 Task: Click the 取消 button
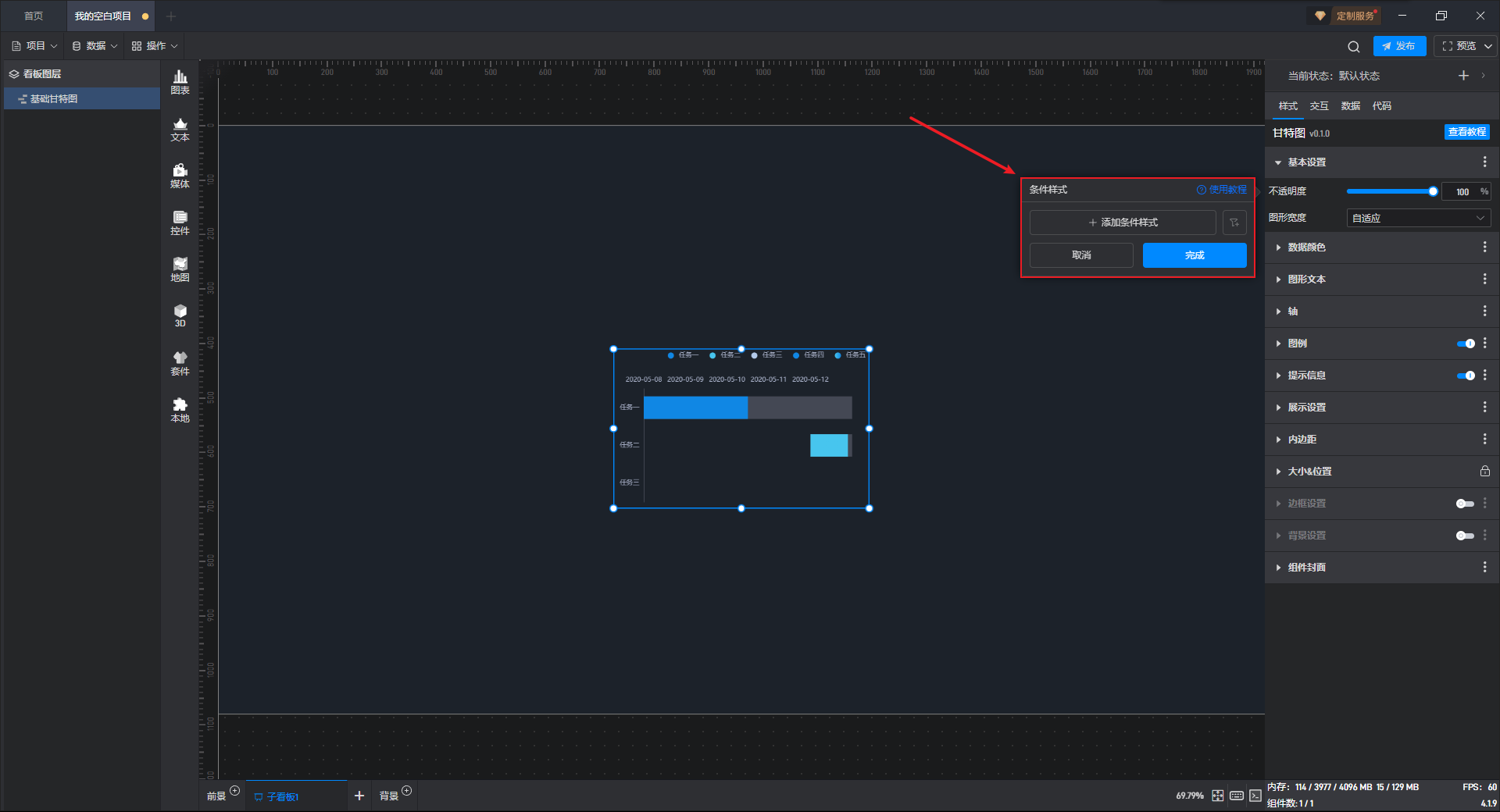[x=1081, y=255]
